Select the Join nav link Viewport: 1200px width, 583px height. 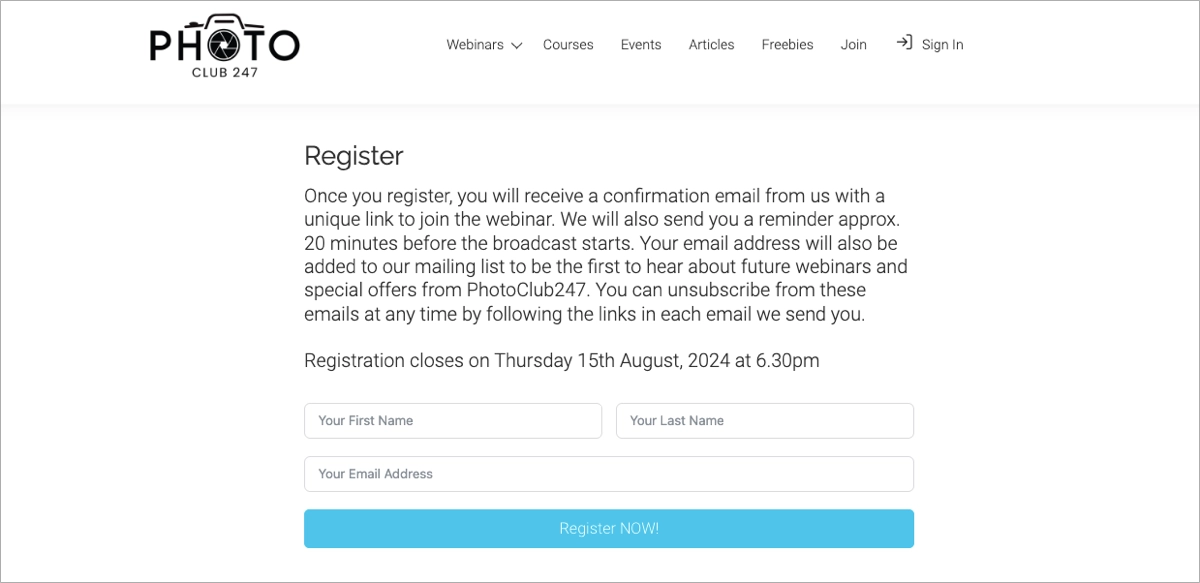pos(853,45)
